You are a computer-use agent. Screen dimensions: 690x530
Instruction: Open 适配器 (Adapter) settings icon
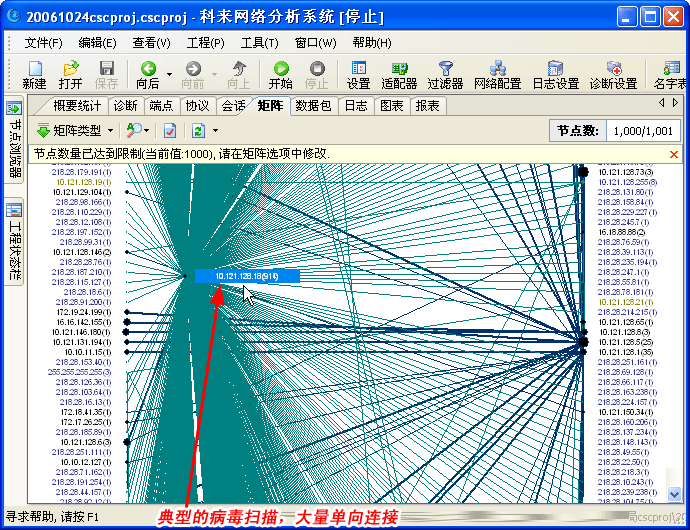click(x=399, y=69)
